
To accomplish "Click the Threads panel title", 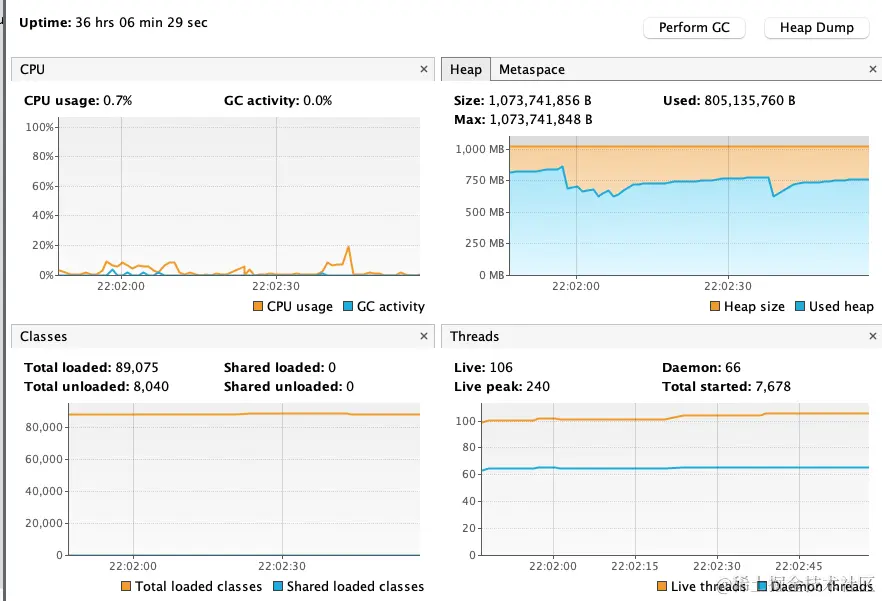I will (474, 337).
